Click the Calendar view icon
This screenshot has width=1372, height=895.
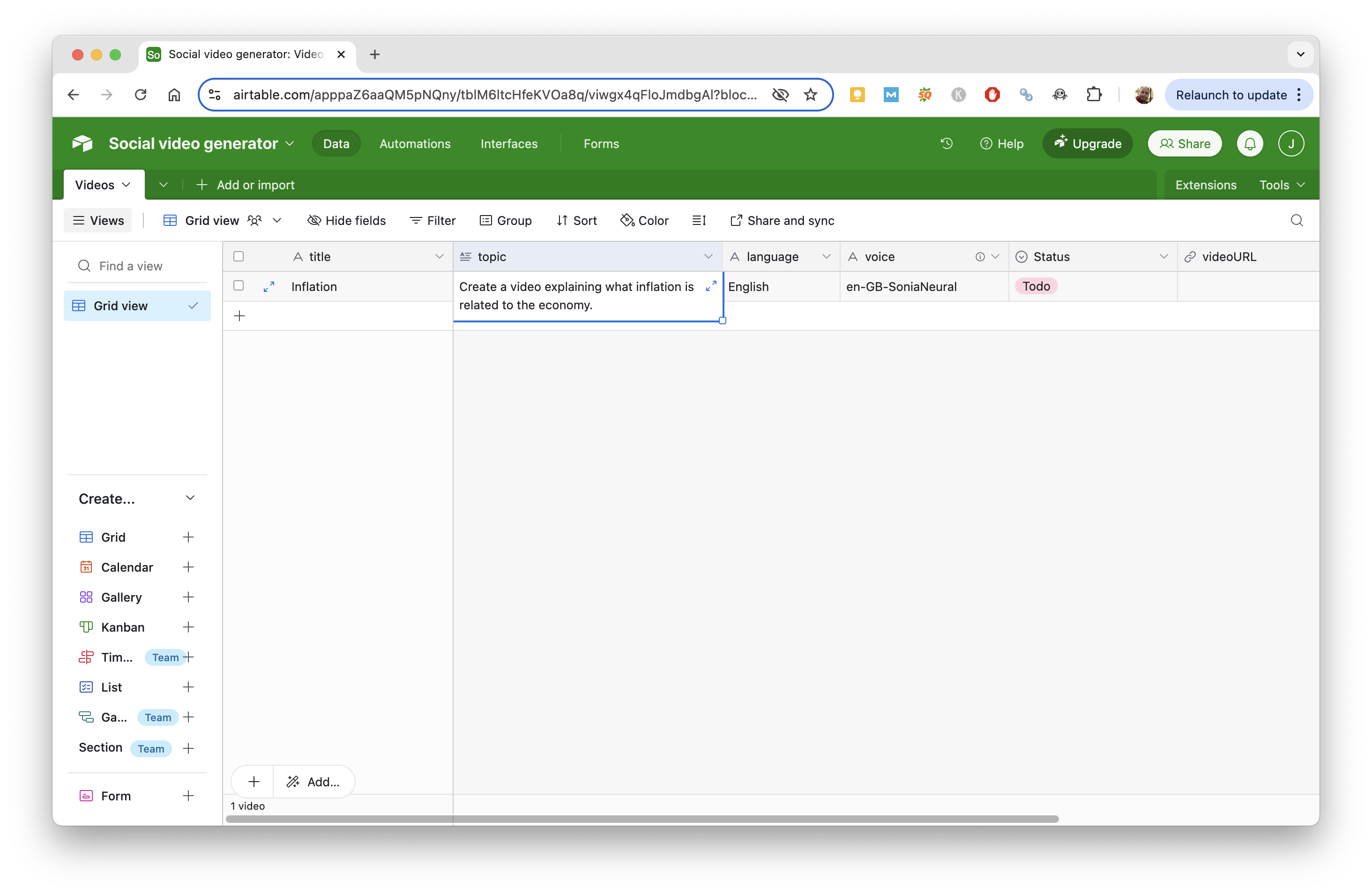click(x=86, y=567)
